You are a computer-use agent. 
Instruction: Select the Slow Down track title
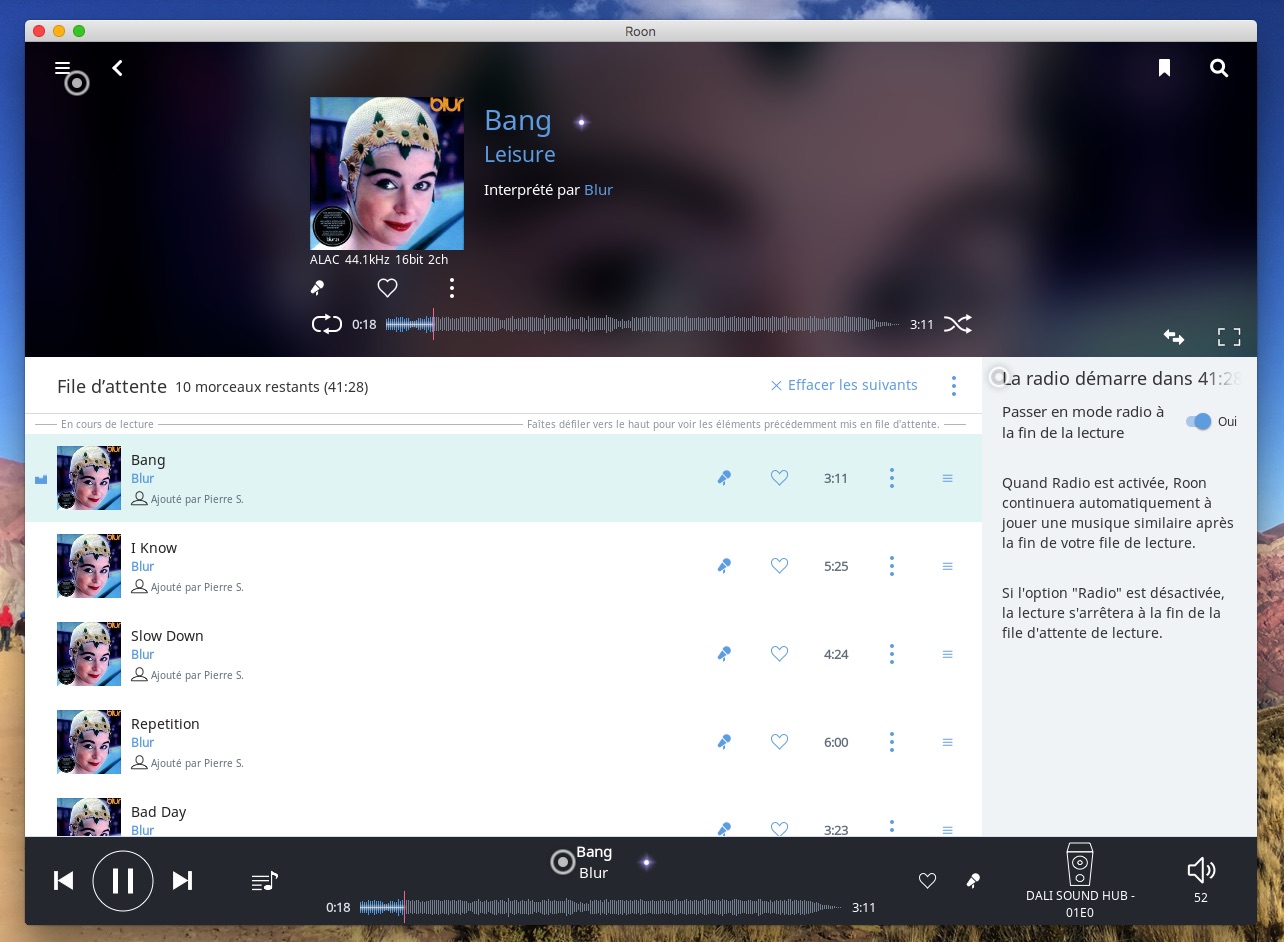(167, 636)
